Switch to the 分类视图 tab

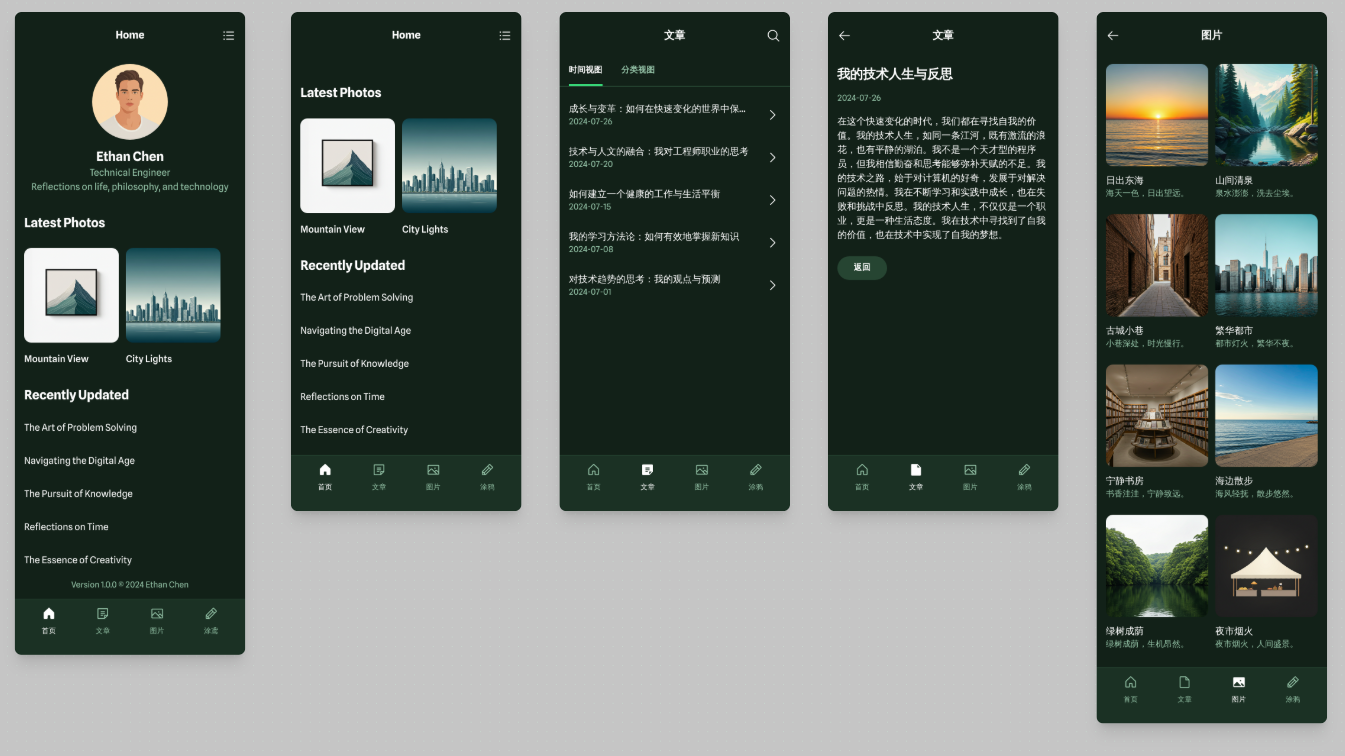(638, 70)
